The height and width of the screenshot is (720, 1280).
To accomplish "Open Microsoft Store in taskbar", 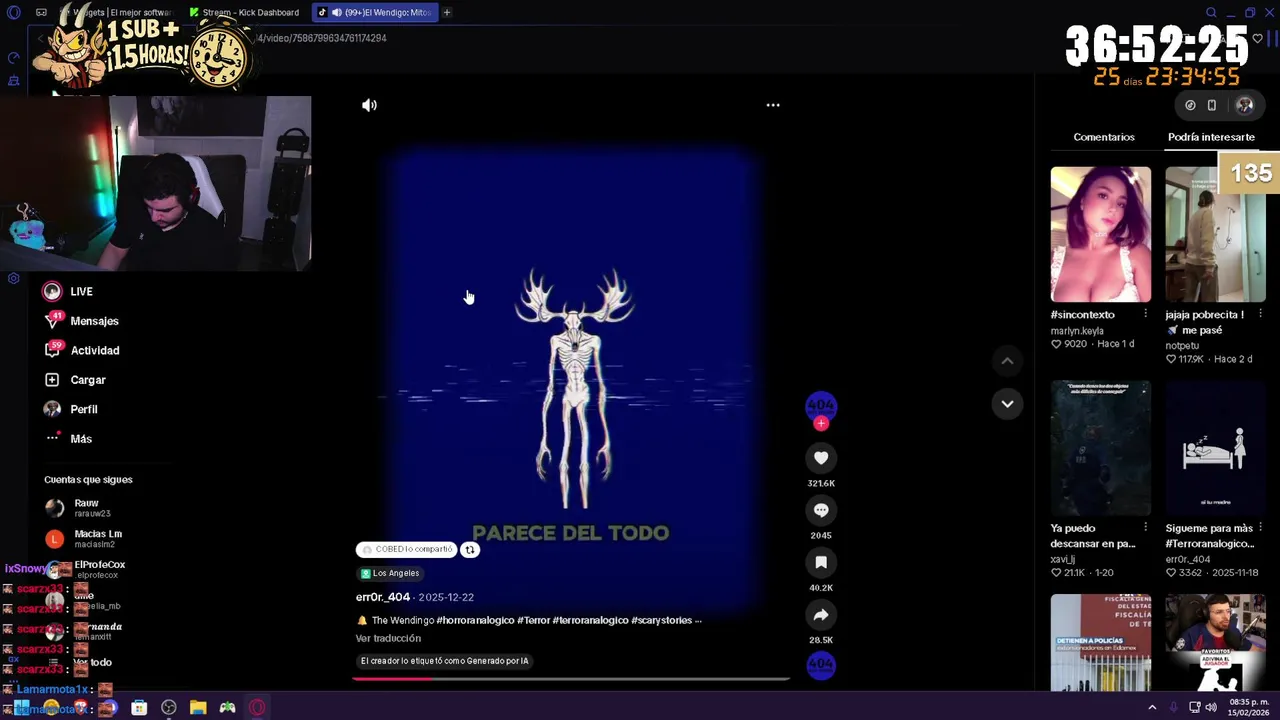I will click(139, 708).
